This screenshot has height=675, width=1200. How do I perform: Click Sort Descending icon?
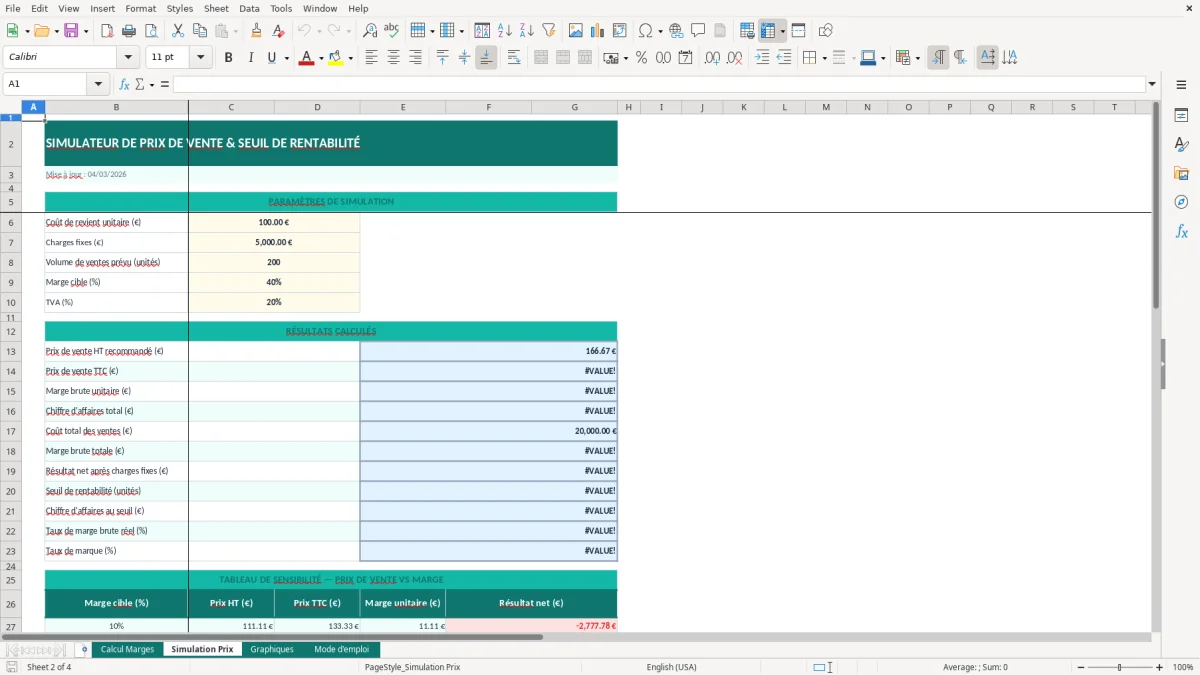coord(526,31)
